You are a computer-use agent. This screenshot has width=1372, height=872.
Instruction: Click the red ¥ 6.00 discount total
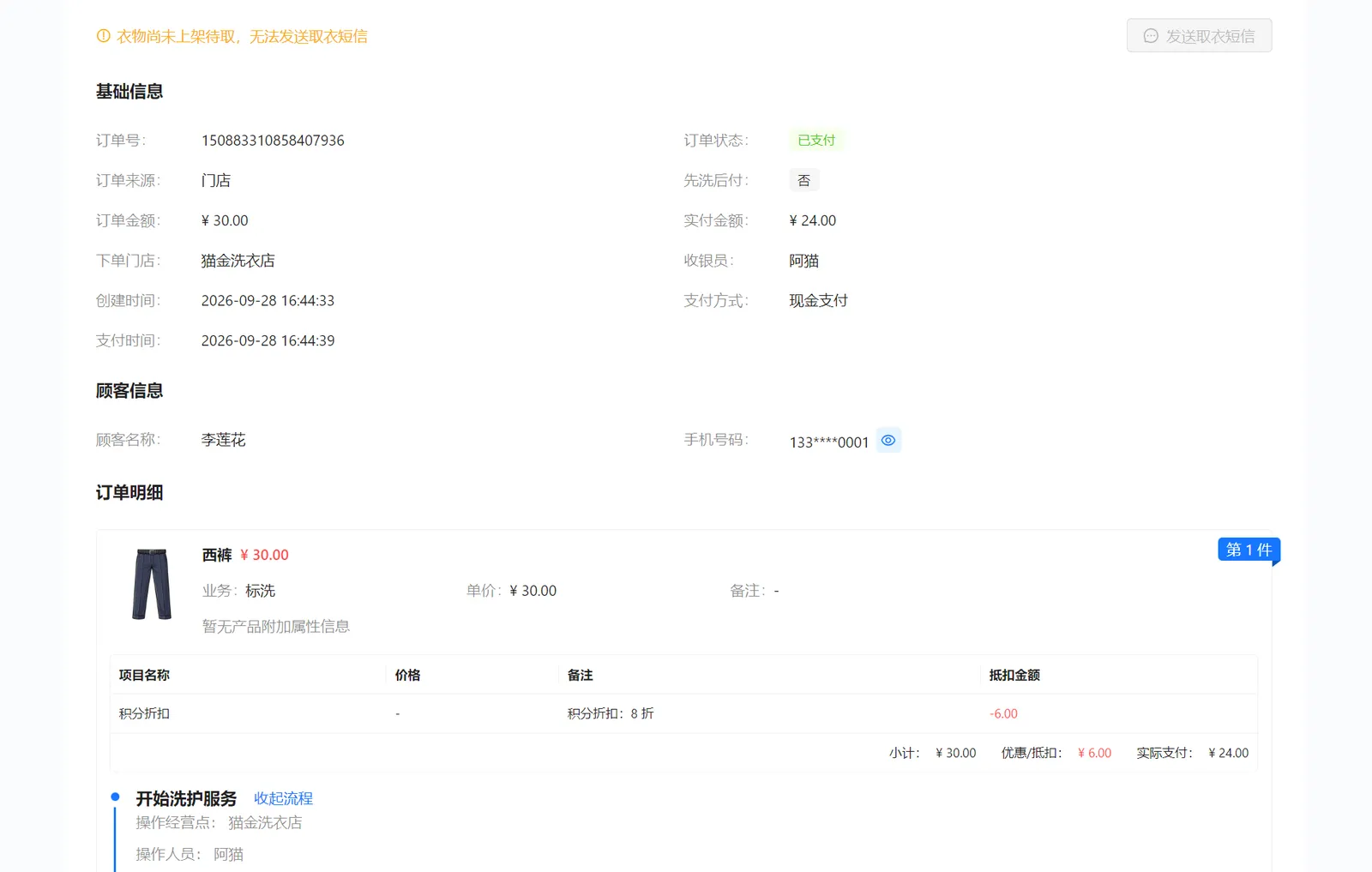[x=1095, y=753]
